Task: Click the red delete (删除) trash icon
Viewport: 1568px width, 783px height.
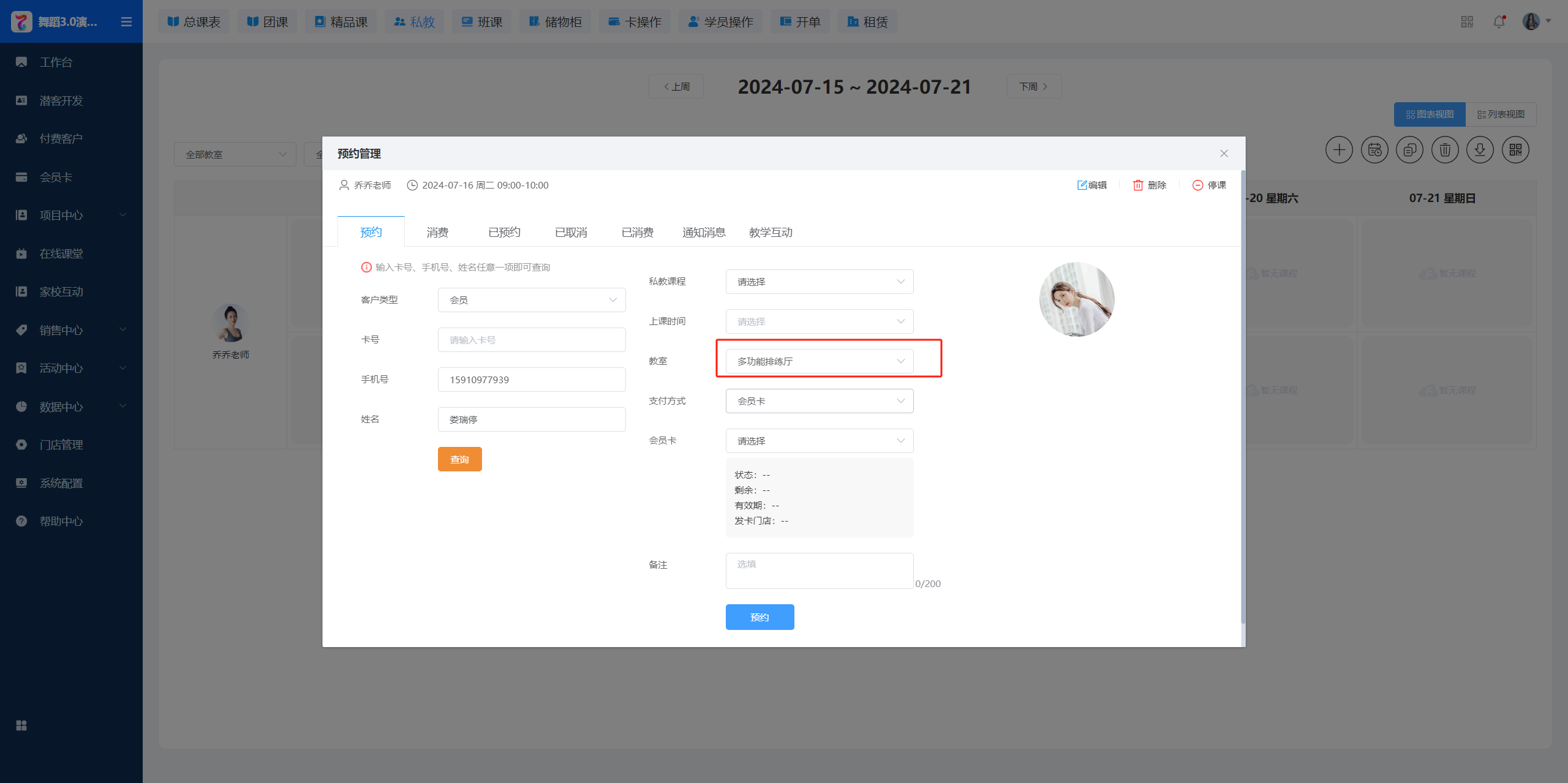Action: coord(1138,185)
